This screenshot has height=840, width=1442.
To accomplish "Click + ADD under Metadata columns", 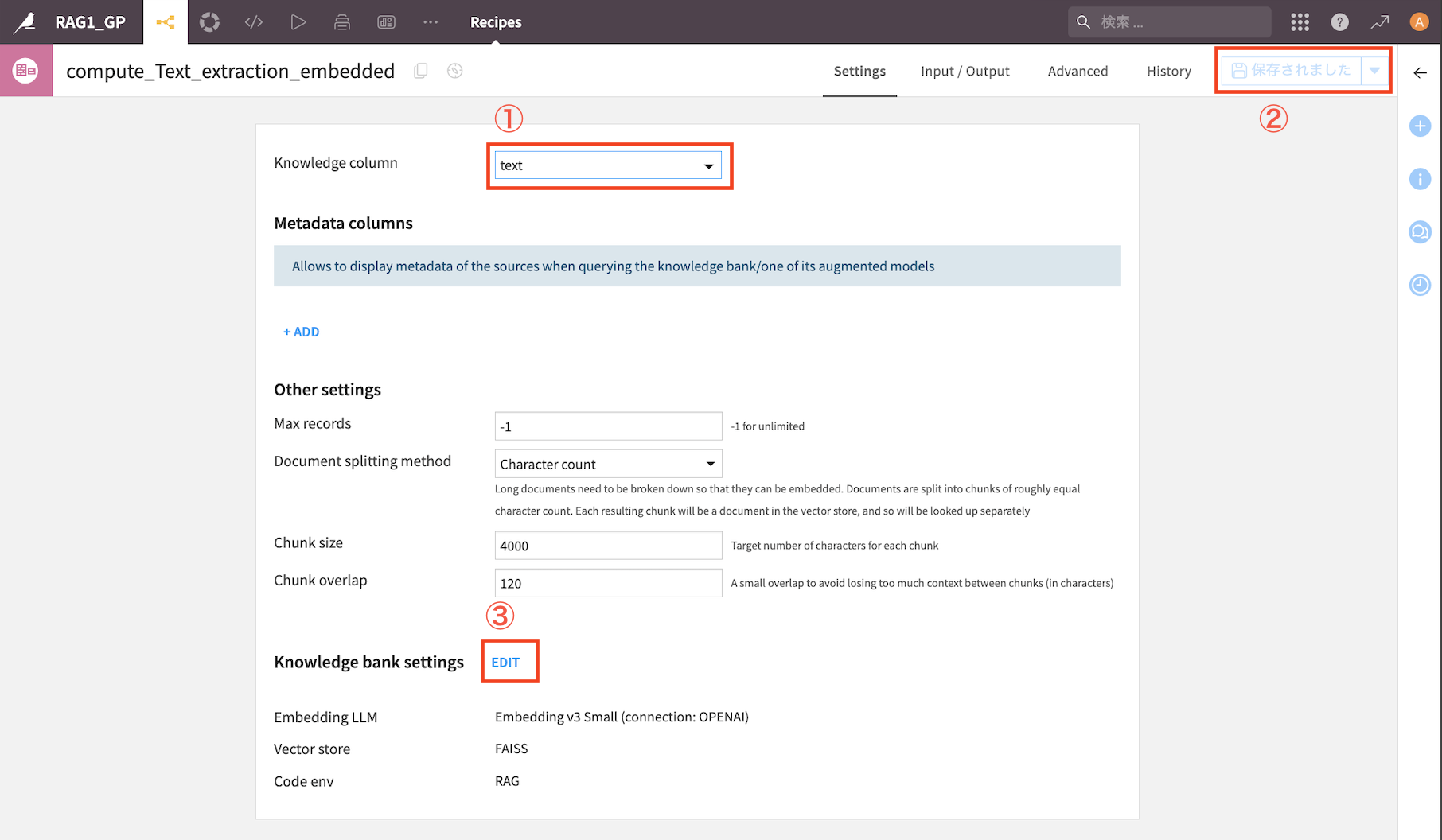I will pyautogui.click(x=302, y=332).
